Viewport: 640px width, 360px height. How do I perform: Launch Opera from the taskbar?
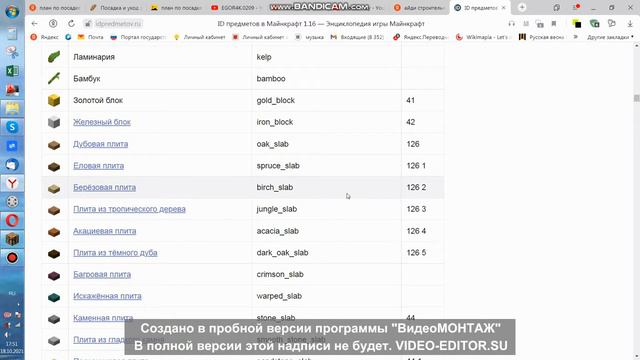pos(12,220)
